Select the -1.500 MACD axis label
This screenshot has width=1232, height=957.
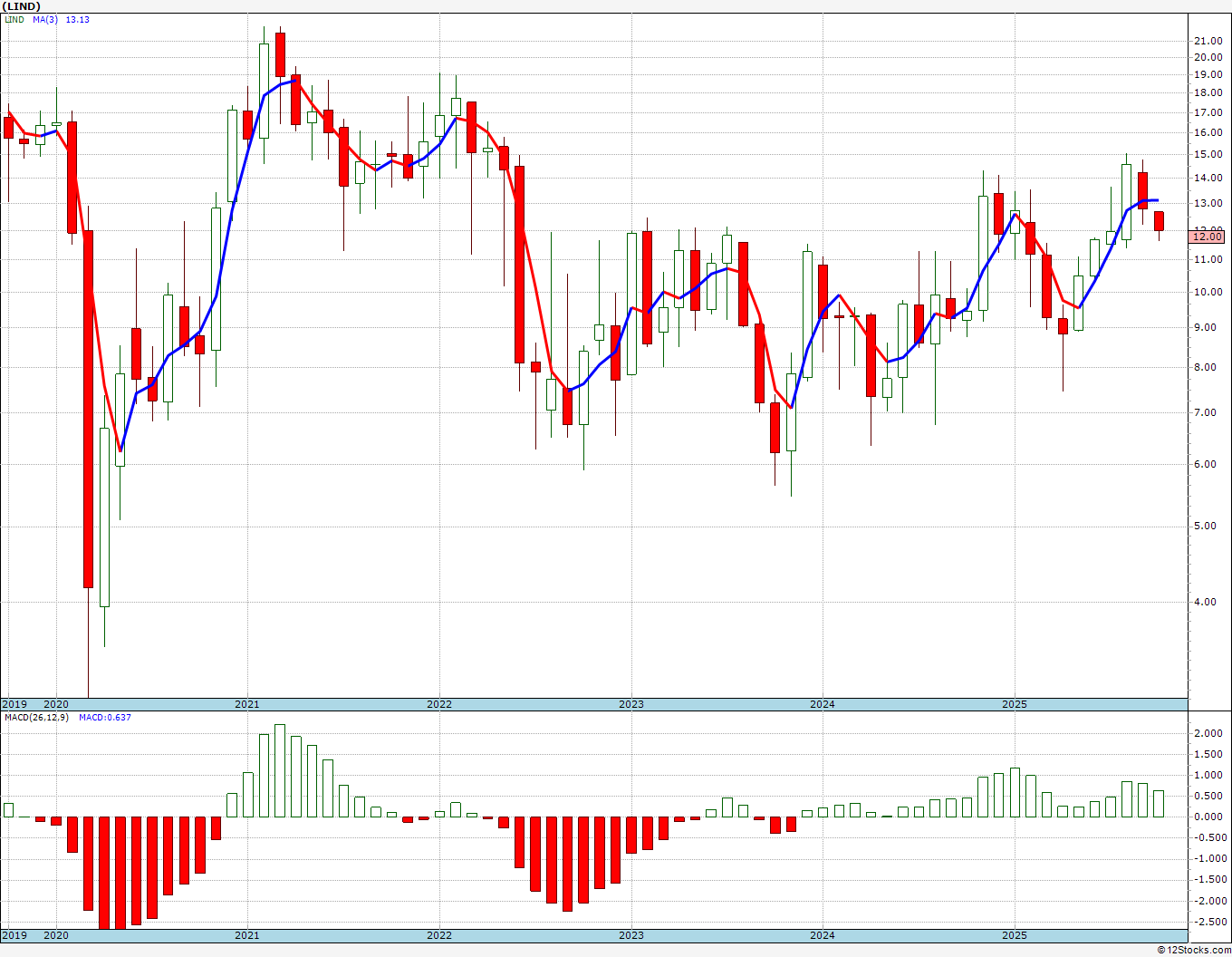(x=1208, y=880)
